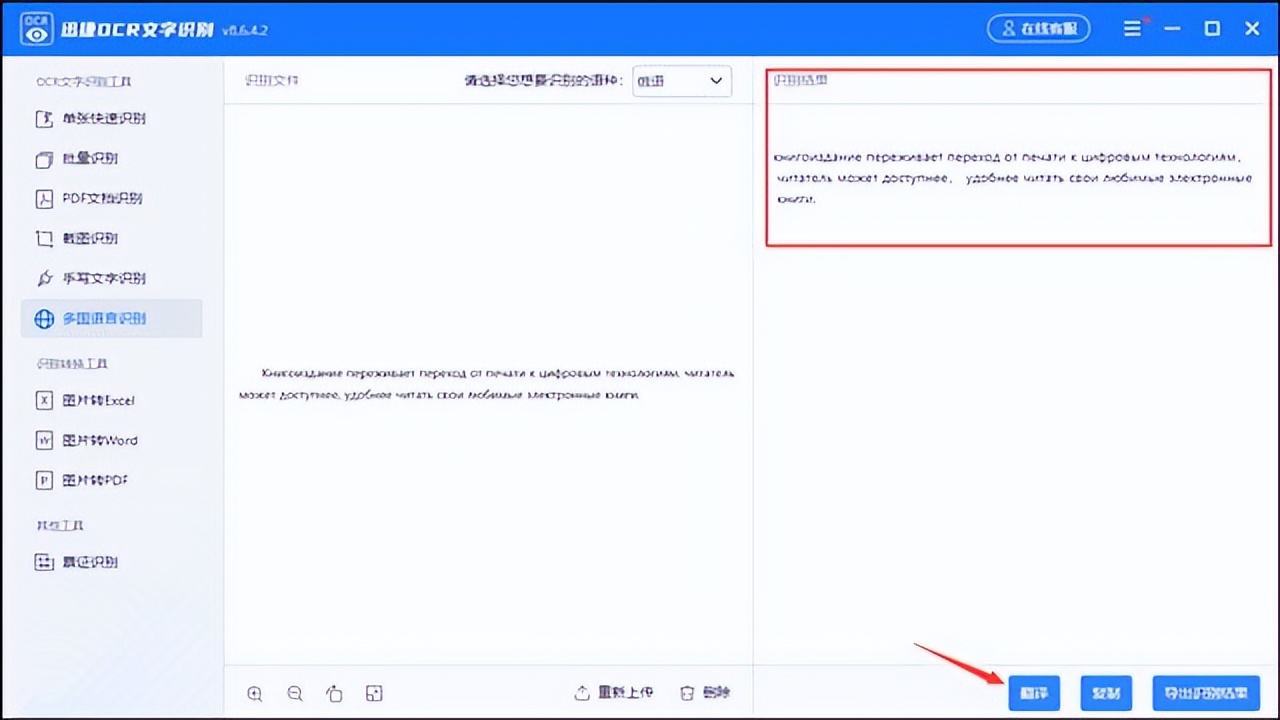Open the recognition language dropdown
Image resolution: width=1280 pixels, height=720 pixels.
pos(681,81)
